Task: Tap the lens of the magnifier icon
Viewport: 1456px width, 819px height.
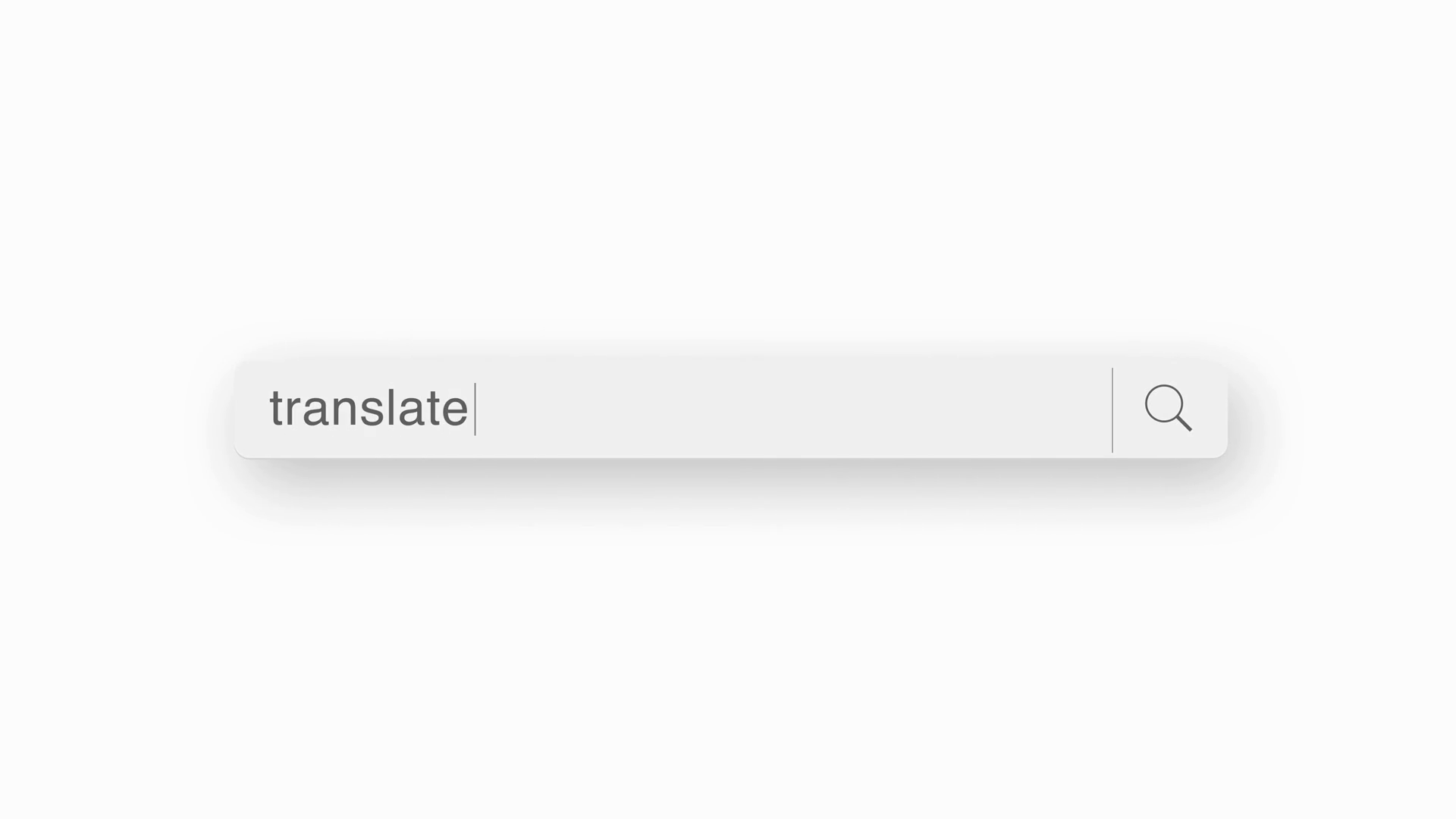Action: coord(1164,403)
